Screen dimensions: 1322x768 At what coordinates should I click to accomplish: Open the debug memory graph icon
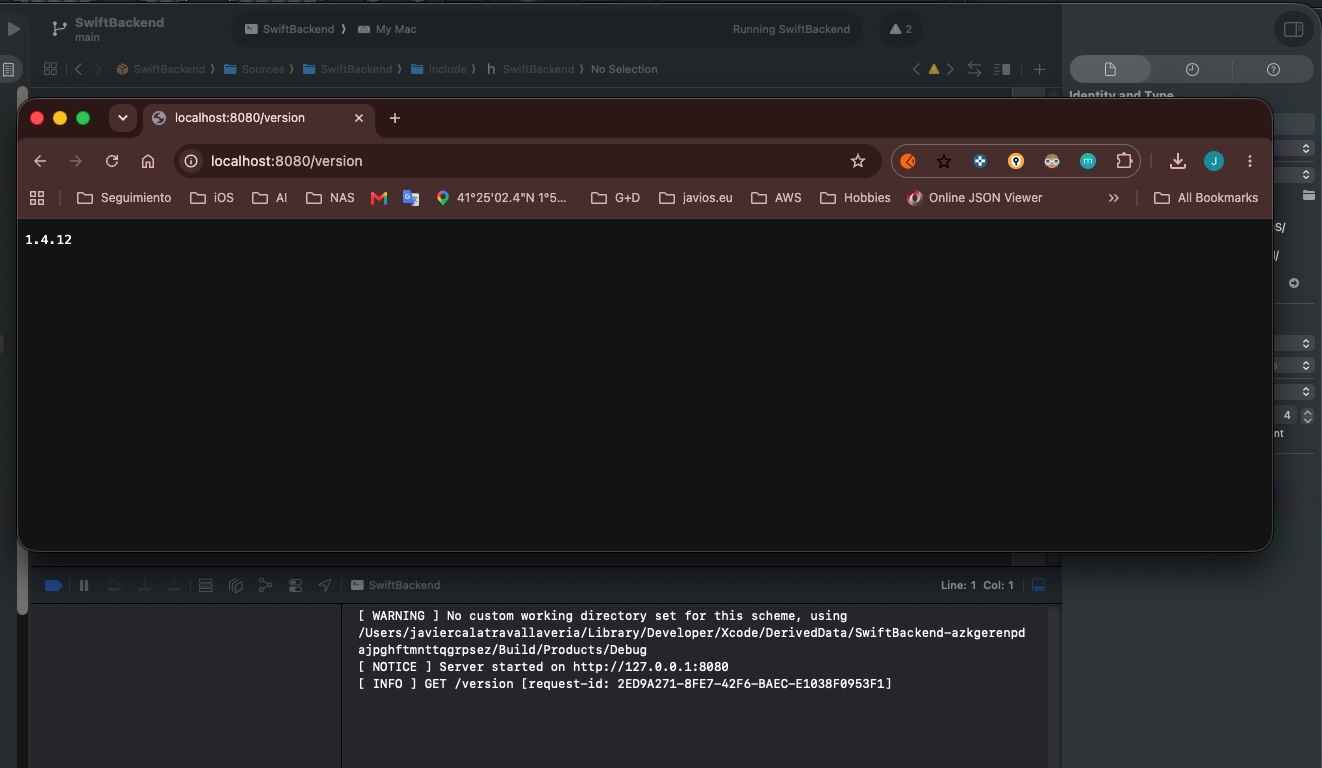click(265, 585)
